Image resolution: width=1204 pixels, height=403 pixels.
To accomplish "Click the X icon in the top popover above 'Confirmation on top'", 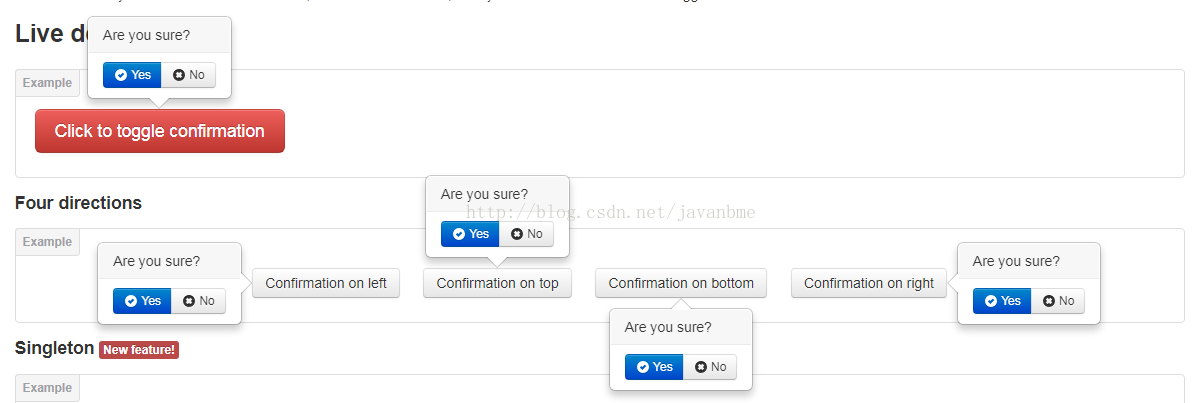I will pos(517,234).
